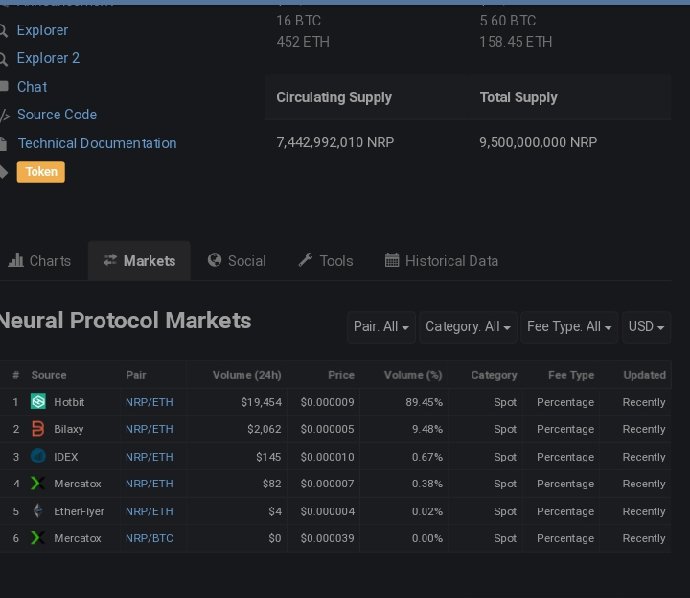
Task: Click the Neural Protocol Markets heading
Action: tap(126, 320)
